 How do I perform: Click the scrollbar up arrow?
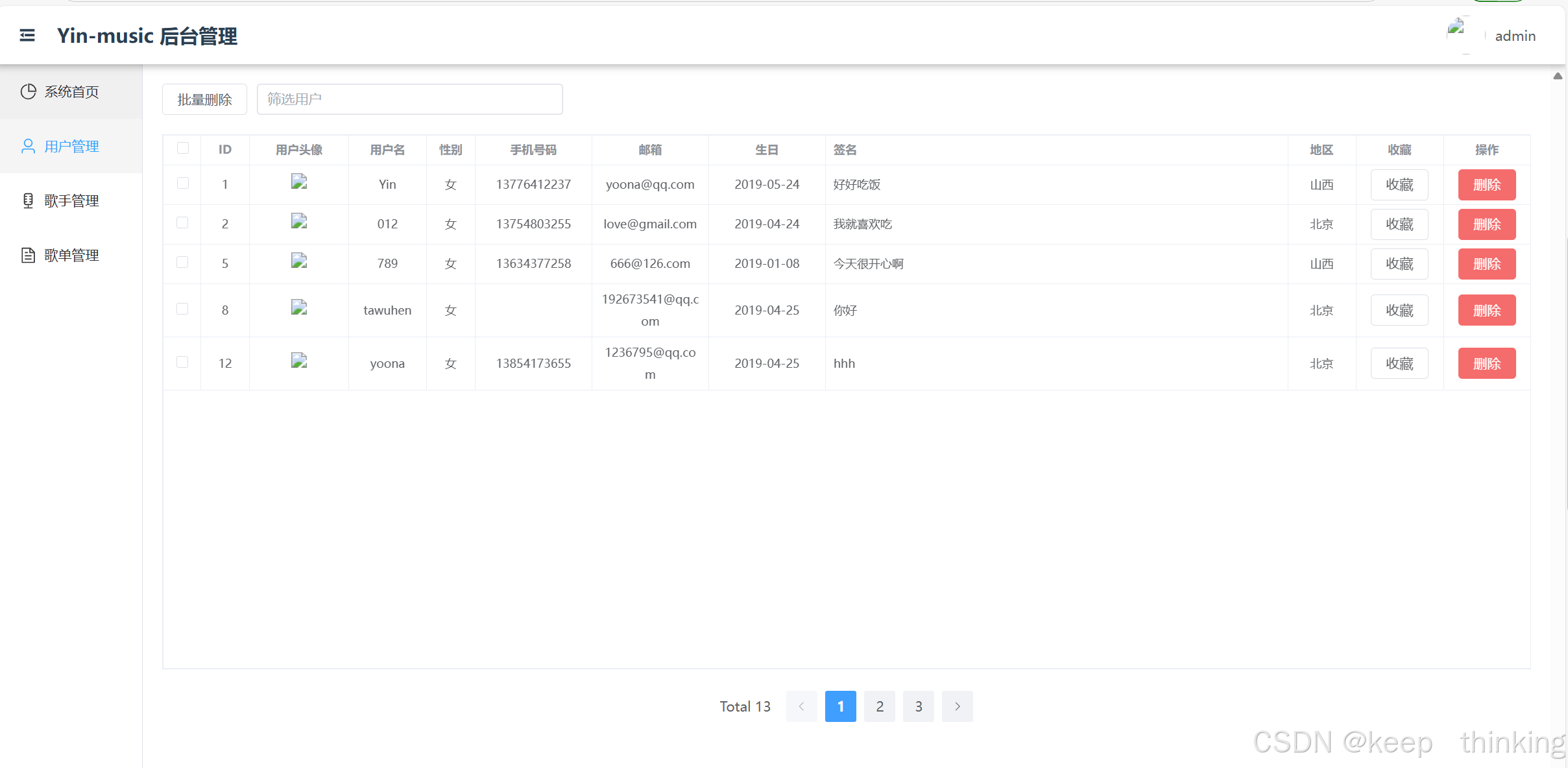click(x=1558, y=76)
